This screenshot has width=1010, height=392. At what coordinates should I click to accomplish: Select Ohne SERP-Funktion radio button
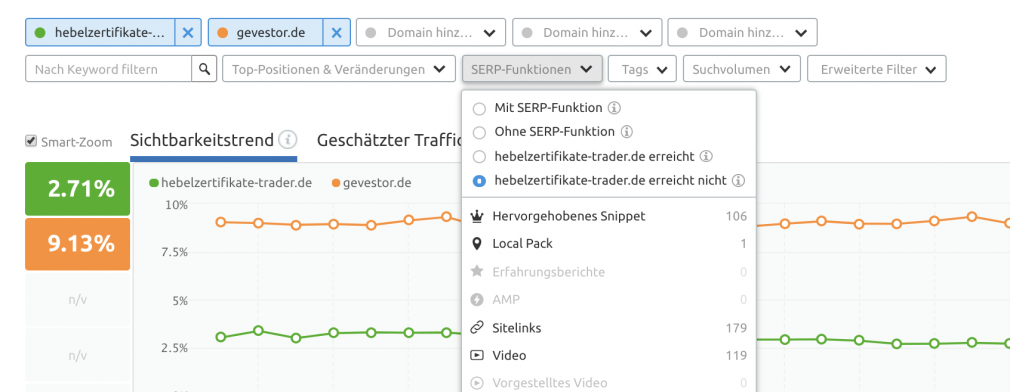[479, 133]
